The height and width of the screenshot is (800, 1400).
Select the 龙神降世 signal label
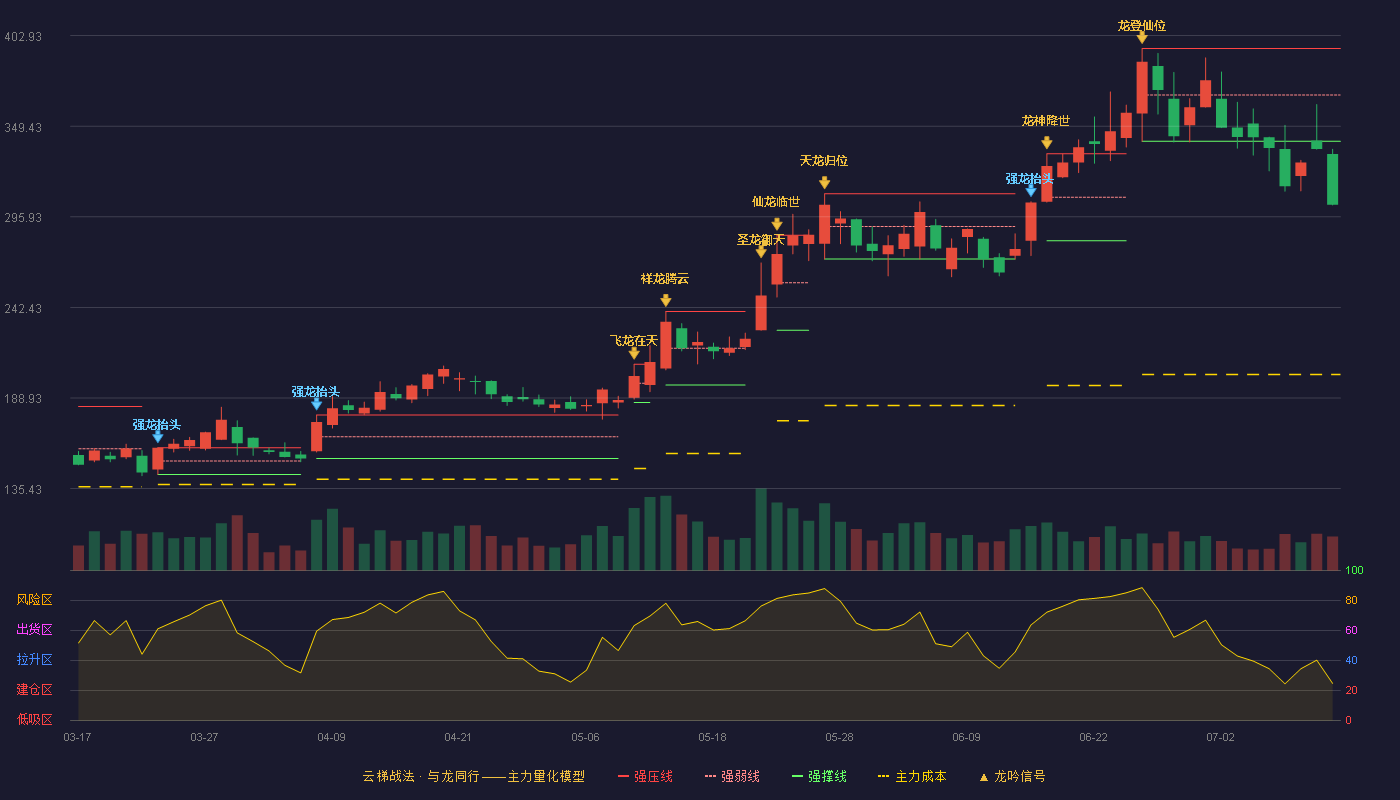tap(1046, 120)
